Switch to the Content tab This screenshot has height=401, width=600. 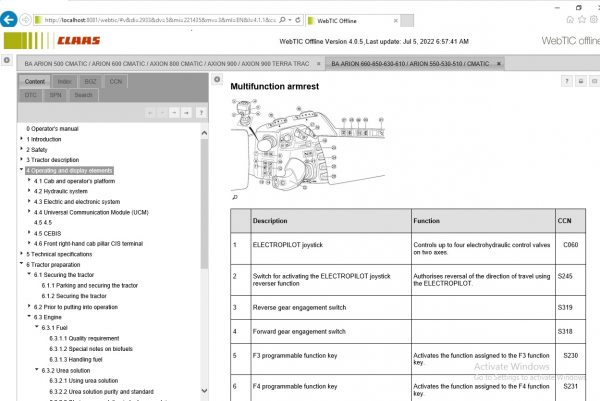click(34, 82)
